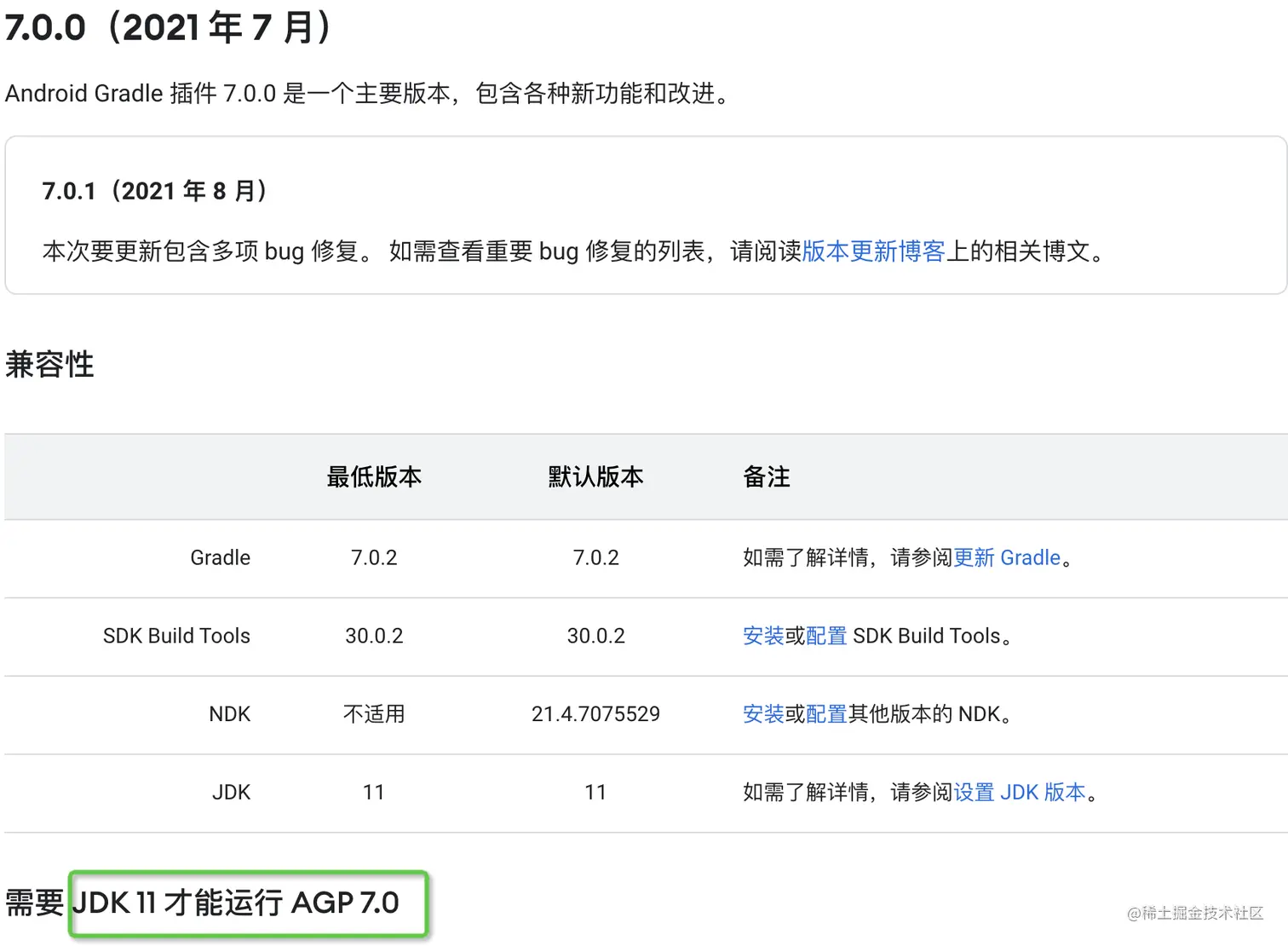The image size is (1288, 946).
Task: Click 配置 link in the NDK row
Action: click(825, 714)
